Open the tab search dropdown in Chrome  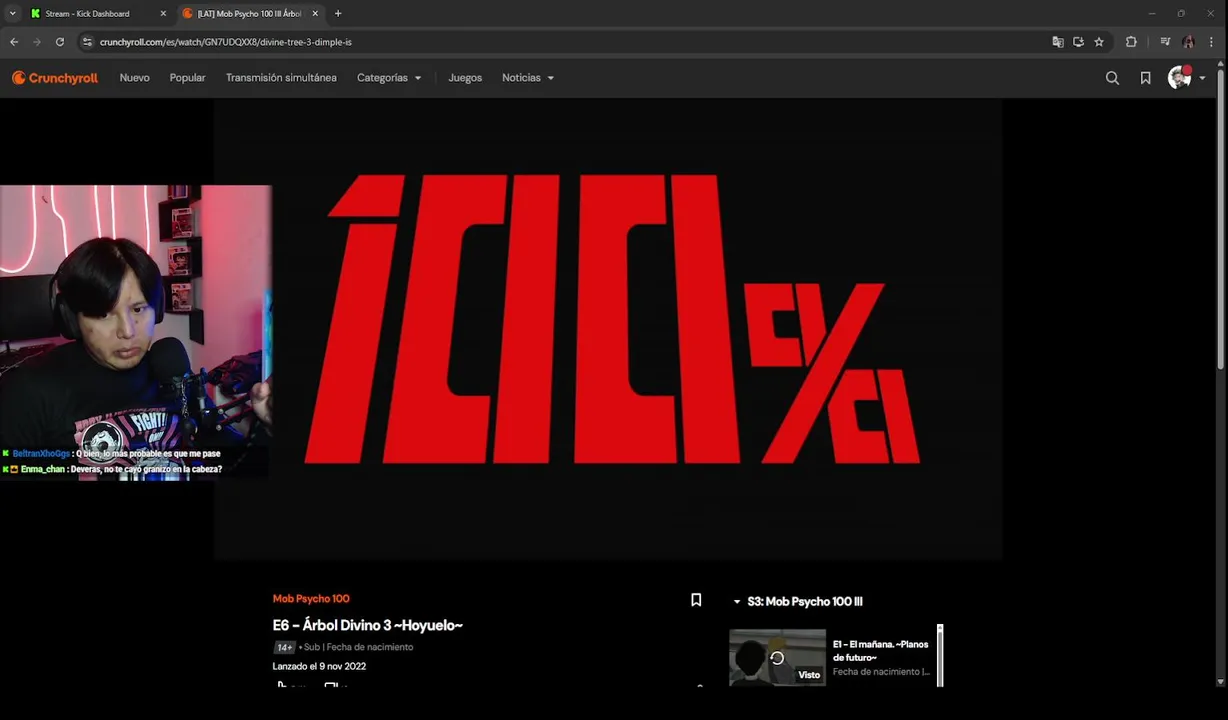point(12,14)
